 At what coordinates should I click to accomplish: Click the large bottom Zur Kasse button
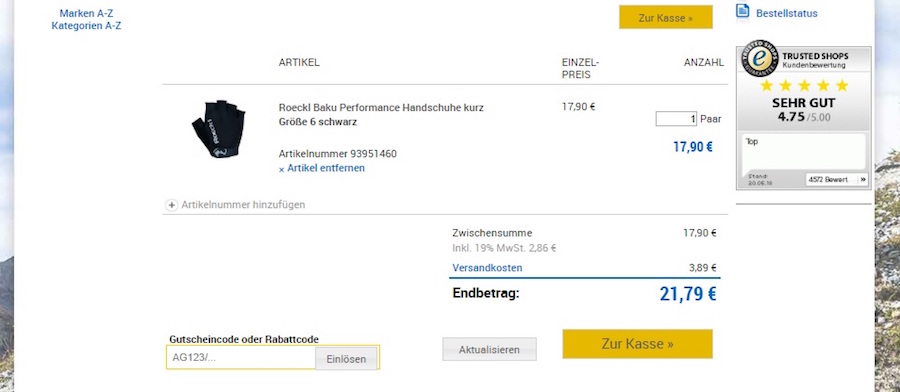pyautogui.click(x=638, y=344)
